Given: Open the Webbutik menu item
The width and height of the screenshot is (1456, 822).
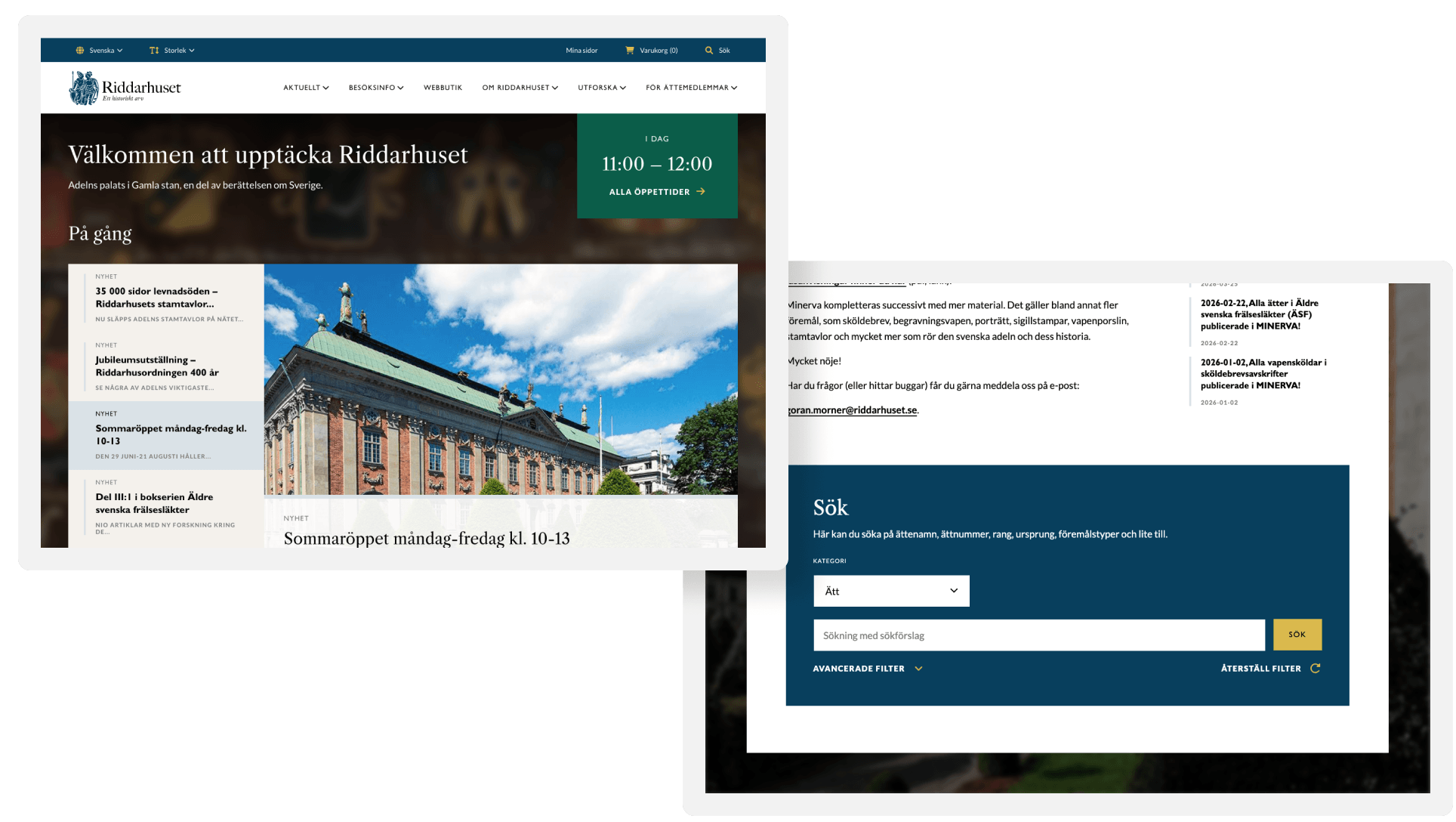Looking at the screenshot, I should (443, 88).
